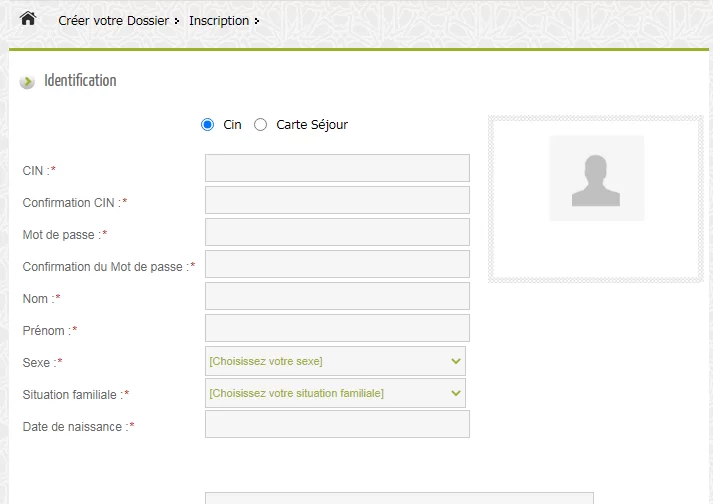Select the Cin radio button
This screenshot has height=504, width=713.
coord(208,125)
